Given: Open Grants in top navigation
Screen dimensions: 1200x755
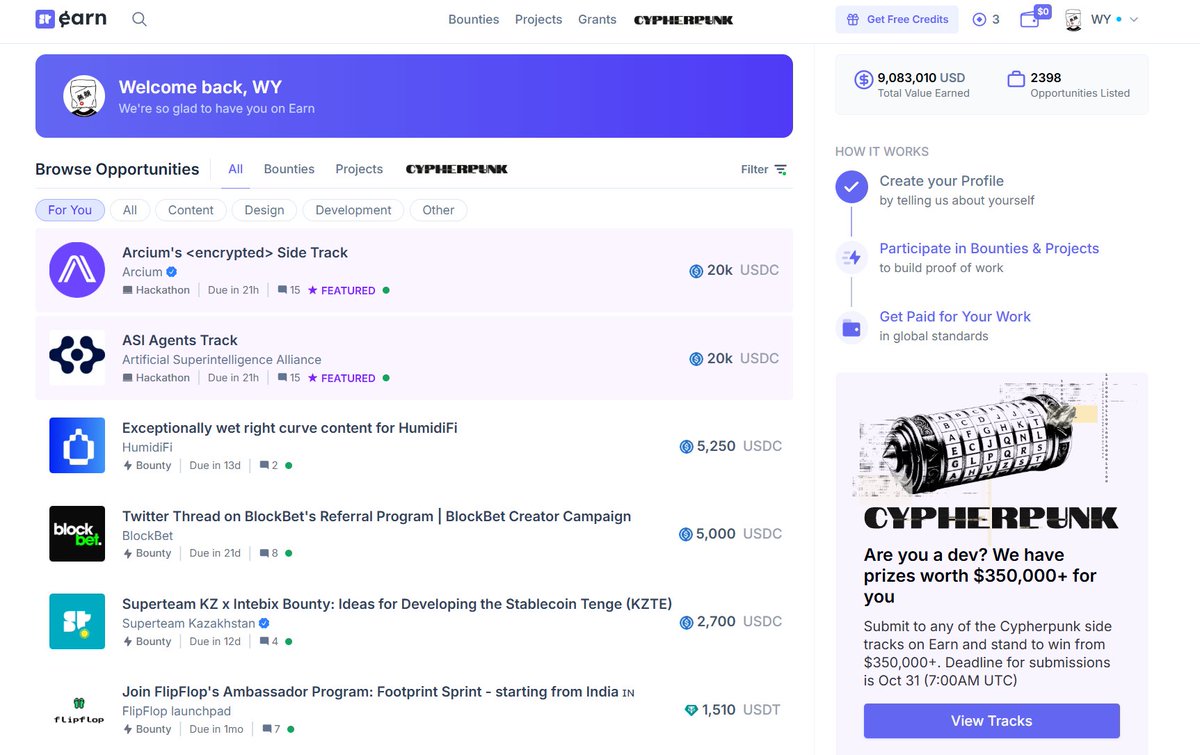Looking at the screenshot, I should (597, 19).
